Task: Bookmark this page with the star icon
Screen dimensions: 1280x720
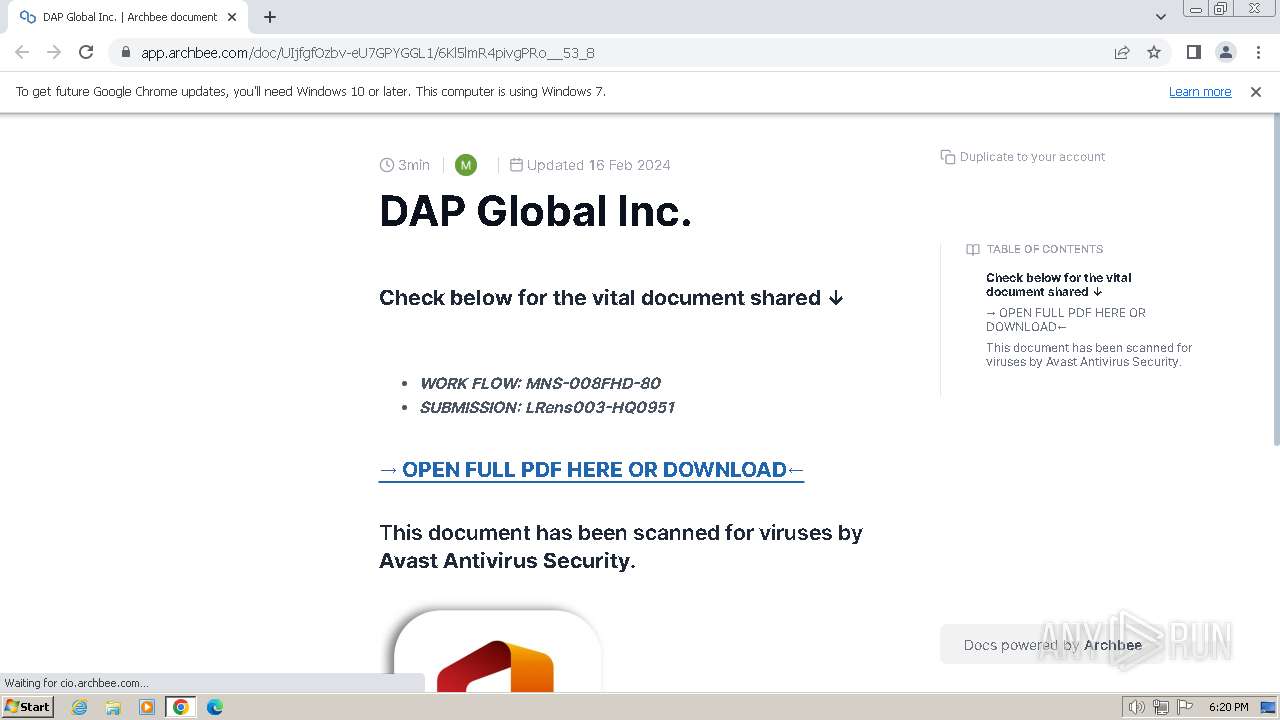Action: 1154,52
